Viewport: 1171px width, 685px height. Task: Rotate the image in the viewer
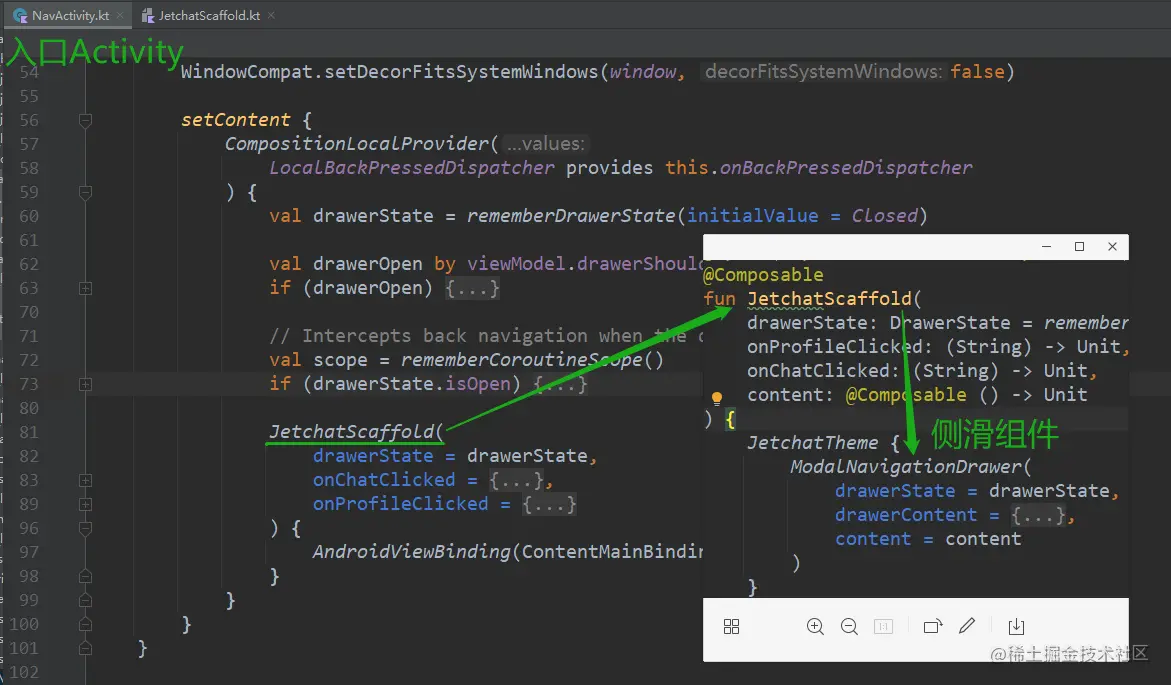point(933,627)
